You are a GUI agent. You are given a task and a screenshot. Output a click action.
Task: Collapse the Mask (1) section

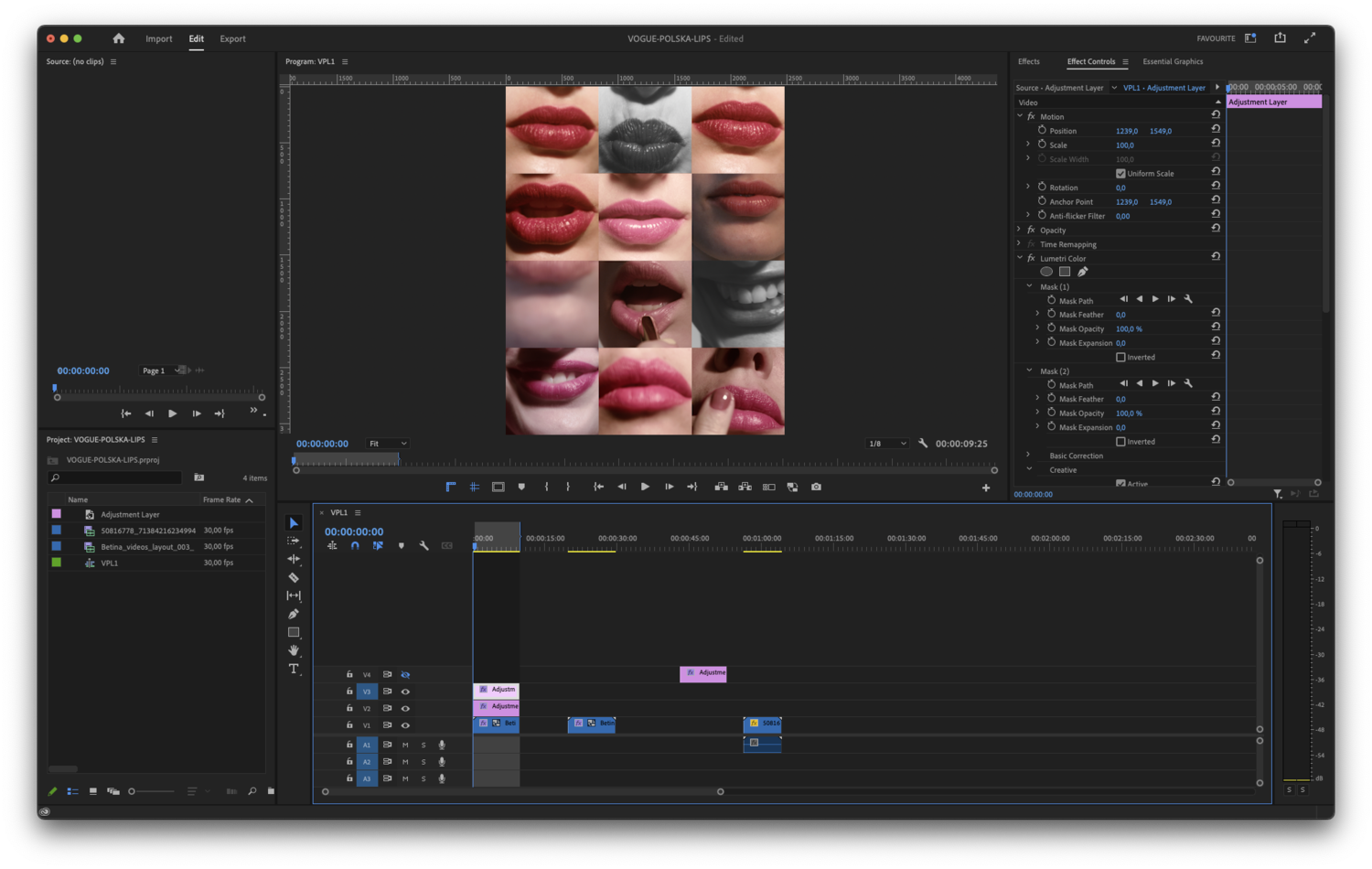pyautogui.click(x=1029, y=286)
